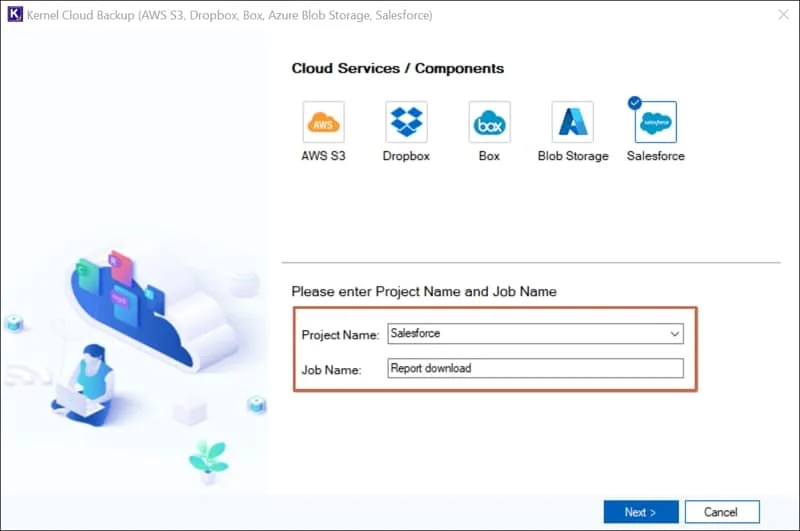Click the Cancel button

[x=720, y=512]
